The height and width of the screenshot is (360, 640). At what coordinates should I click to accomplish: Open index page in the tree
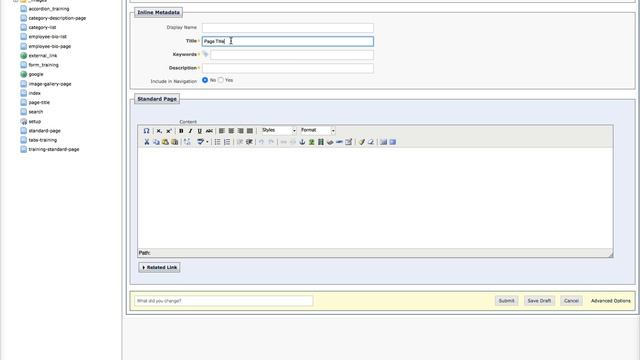[x=34, y=93]
